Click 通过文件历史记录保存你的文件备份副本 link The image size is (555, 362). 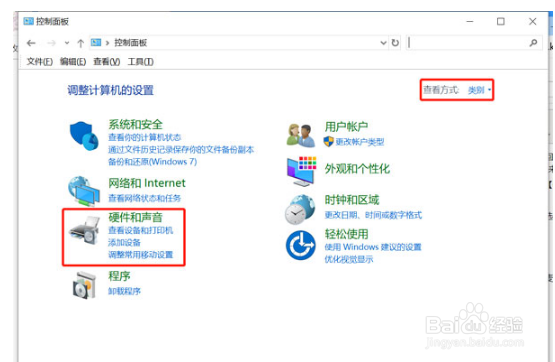click(x=181, y=149)
